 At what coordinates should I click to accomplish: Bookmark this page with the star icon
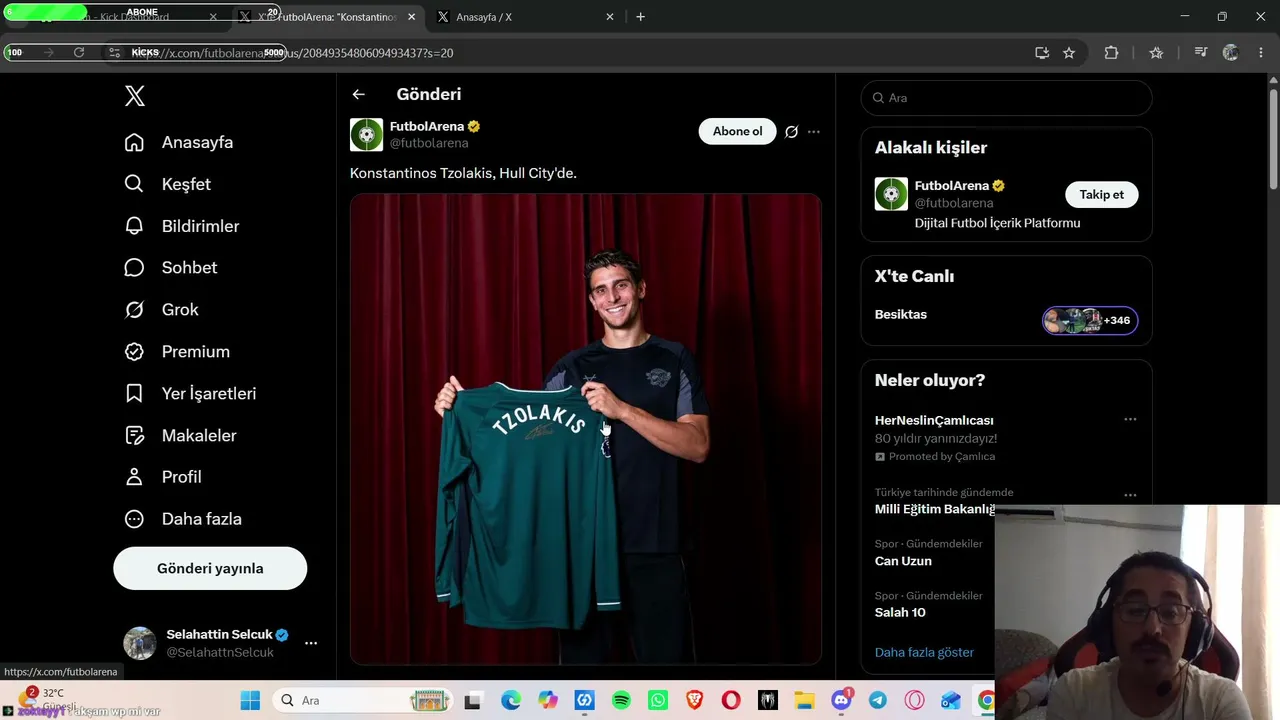(x=1069, y=53)
